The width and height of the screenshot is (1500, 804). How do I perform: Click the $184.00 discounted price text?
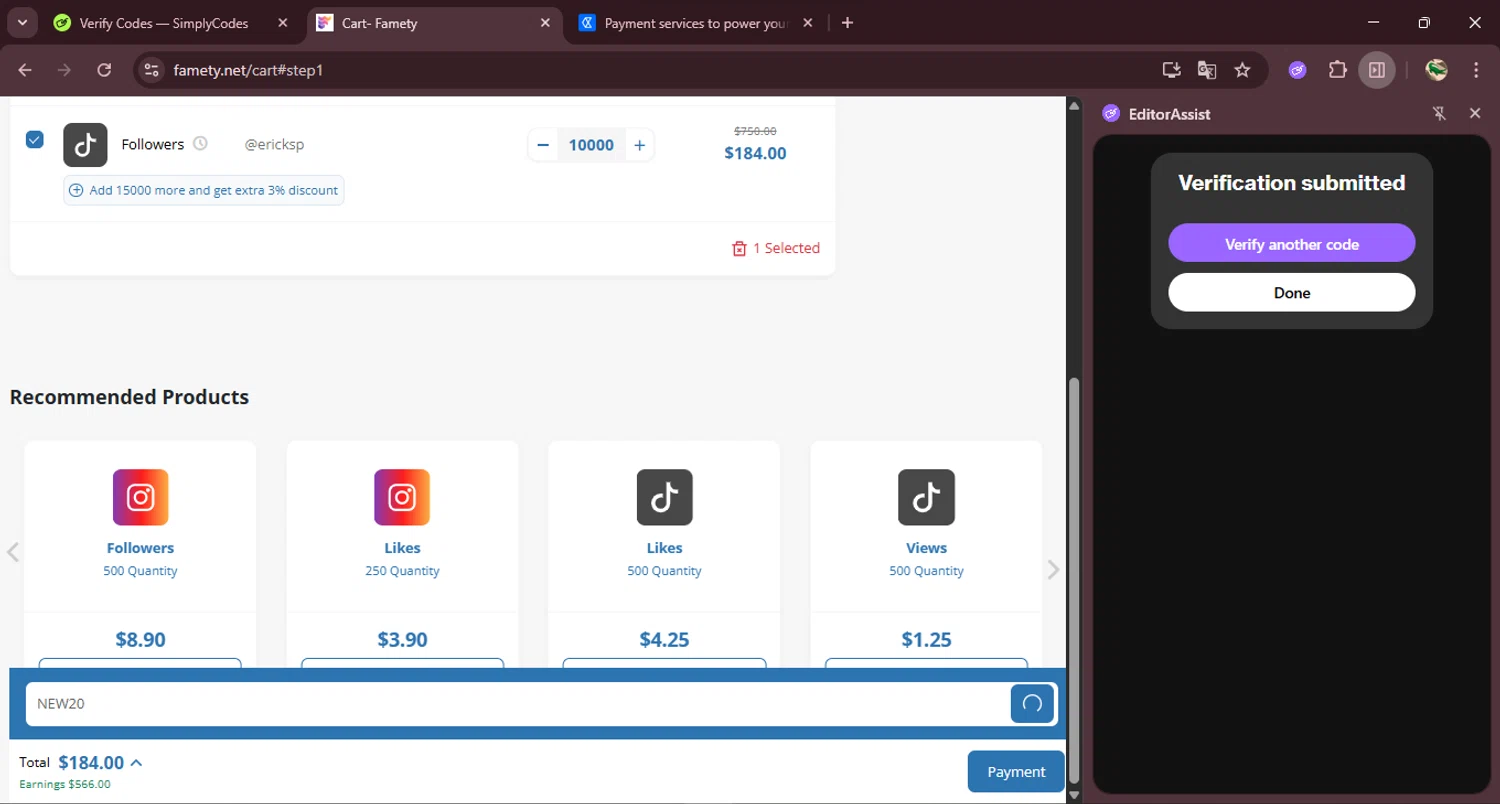755,153
